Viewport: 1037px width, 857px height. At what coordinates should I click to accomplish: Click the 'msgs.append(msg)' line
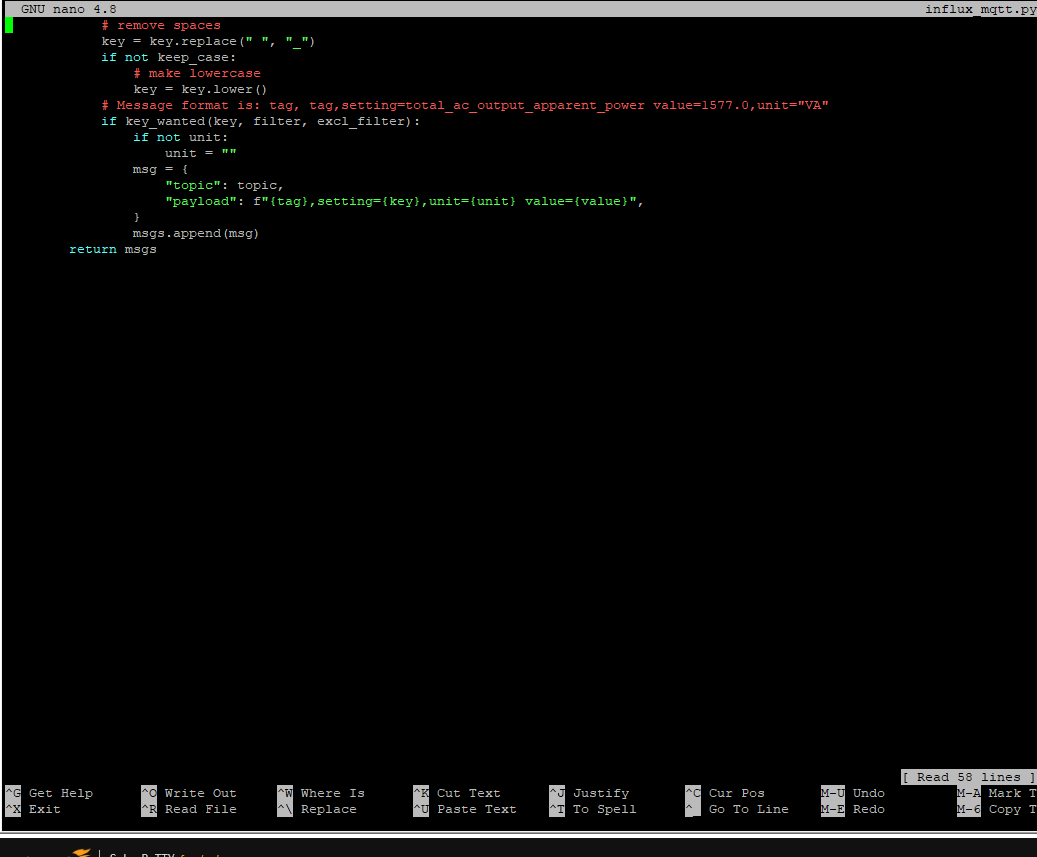tap(196, 233)
